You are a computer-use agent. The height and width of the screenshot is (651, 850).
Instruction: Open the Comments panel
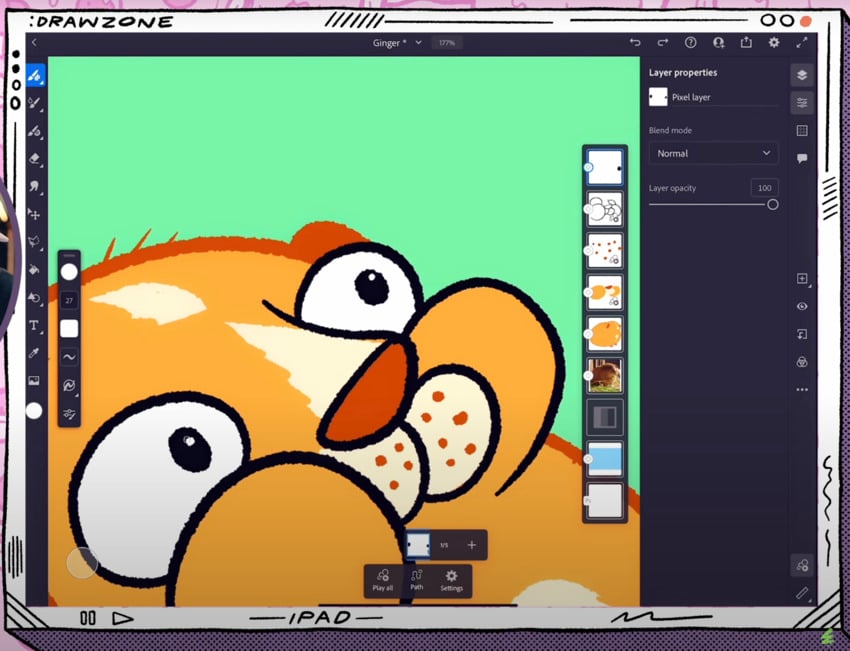801,157
